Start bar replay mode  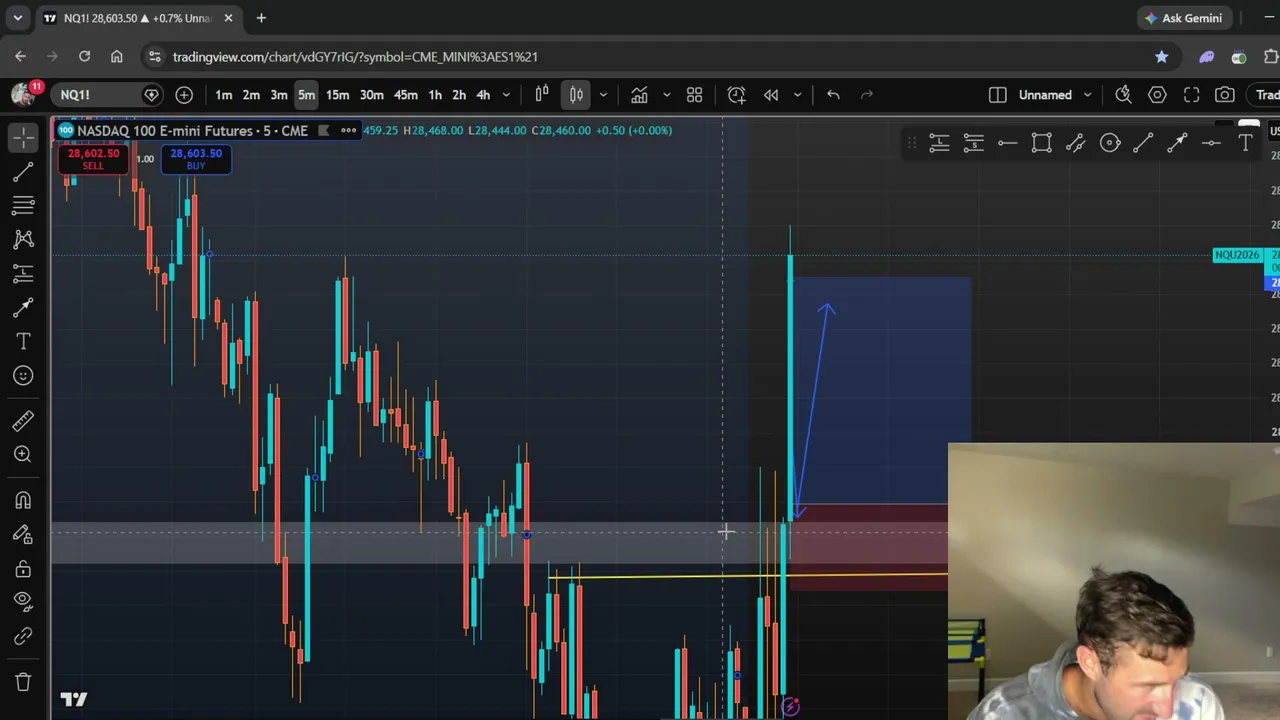[771, 95]
